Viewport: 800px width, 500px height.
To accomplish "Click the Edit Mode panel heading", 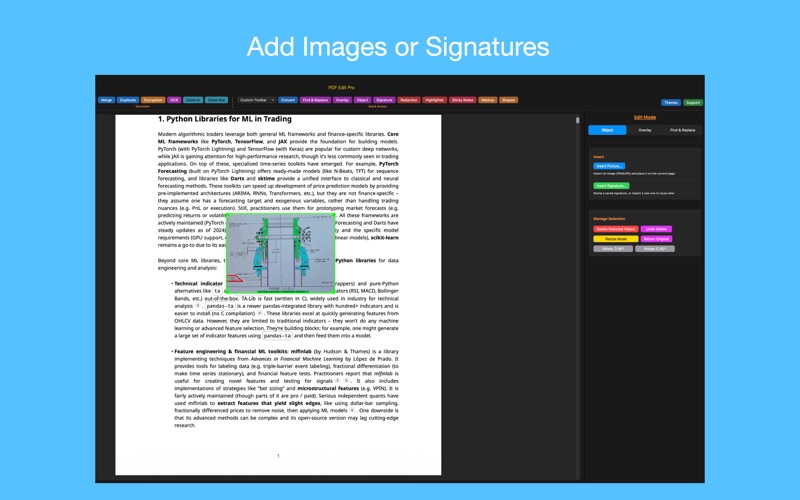I will click(645, 117).
